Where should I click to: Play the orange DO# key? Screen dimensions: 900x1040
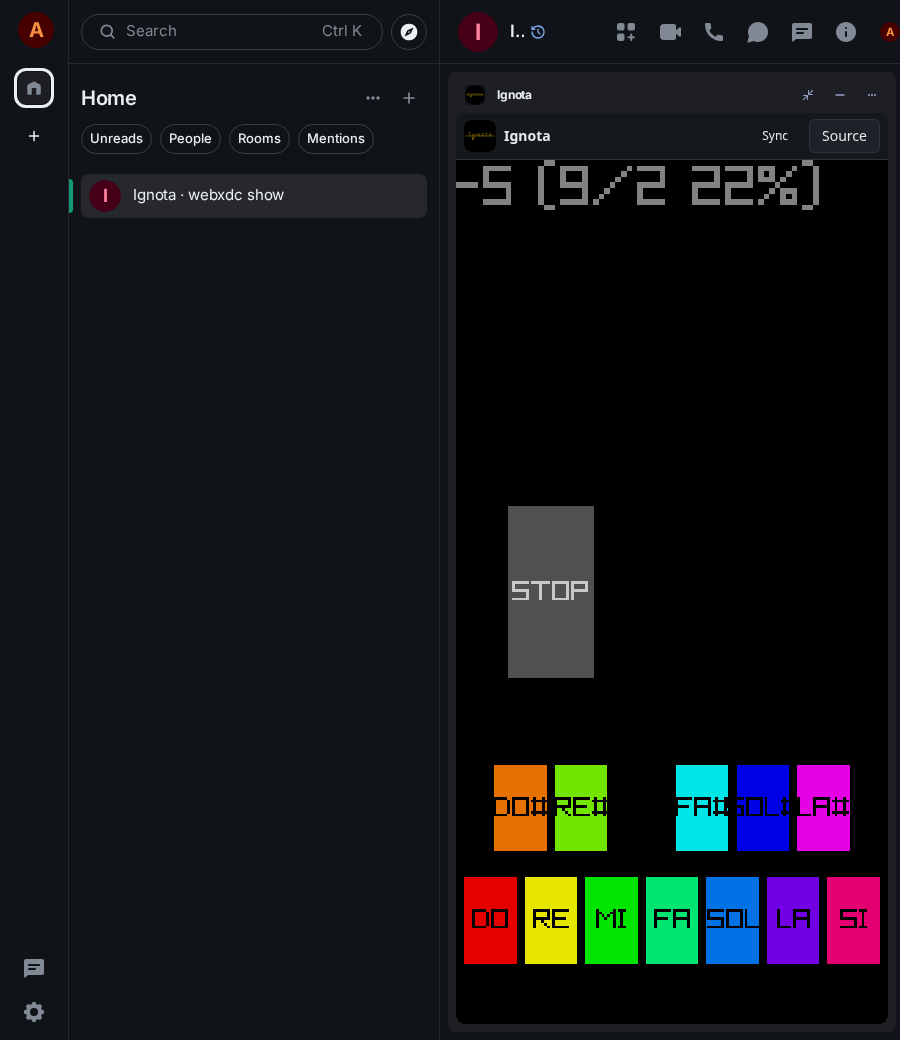click(x=521, y=807)
